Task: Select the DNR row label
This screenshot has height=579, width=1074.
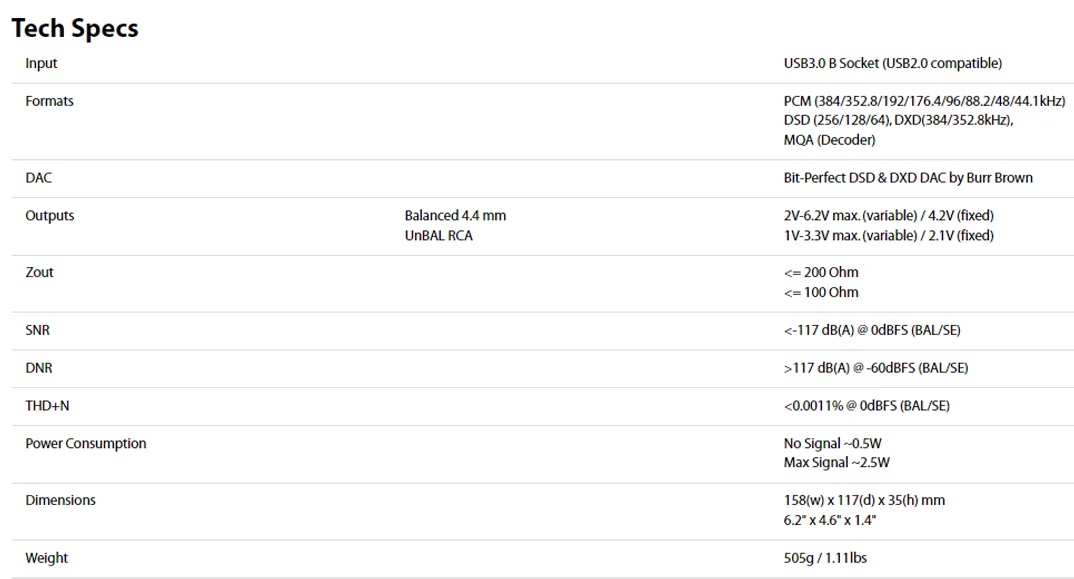Action: click(38, 368)
